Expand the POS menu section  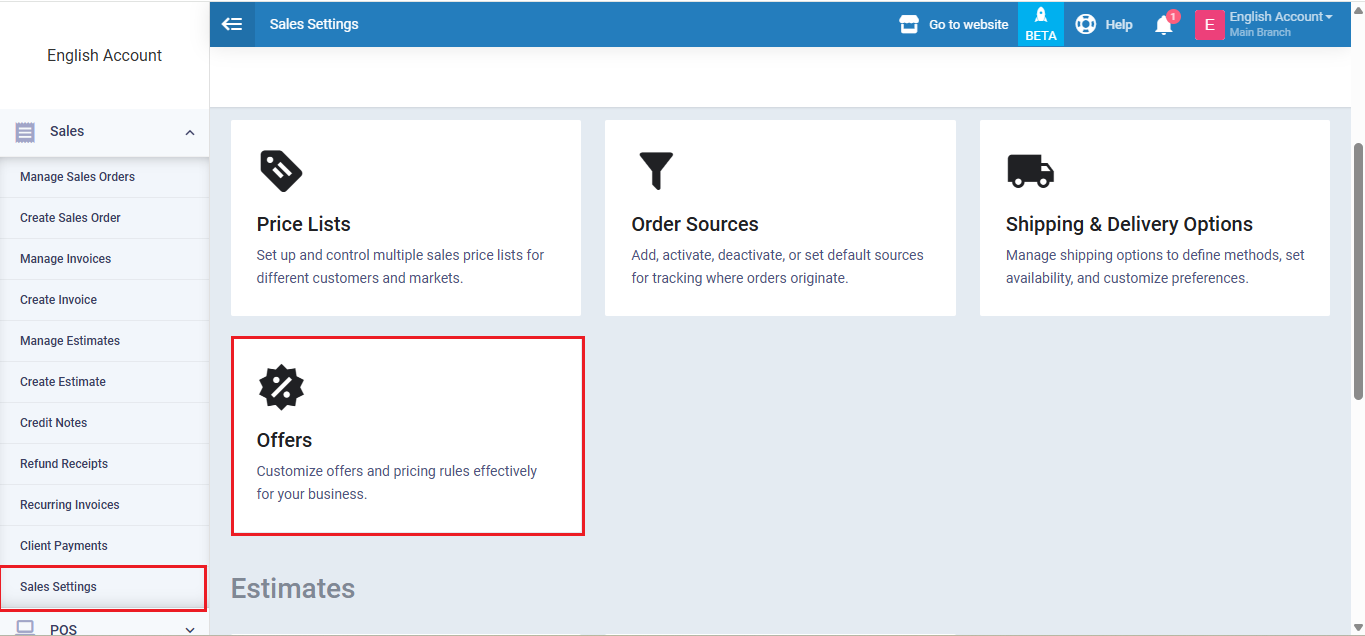click(x=190, y=628)
